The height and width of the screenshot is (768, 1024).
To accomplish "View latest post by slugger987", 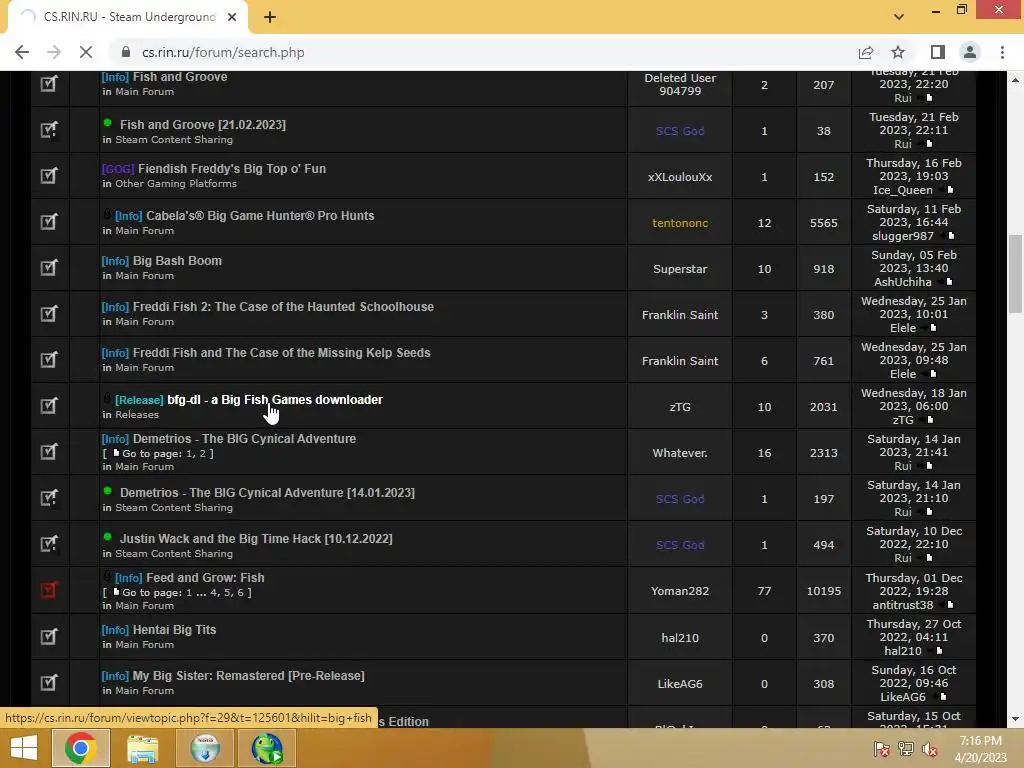I will pyautogui.click(x=952, y=236).
